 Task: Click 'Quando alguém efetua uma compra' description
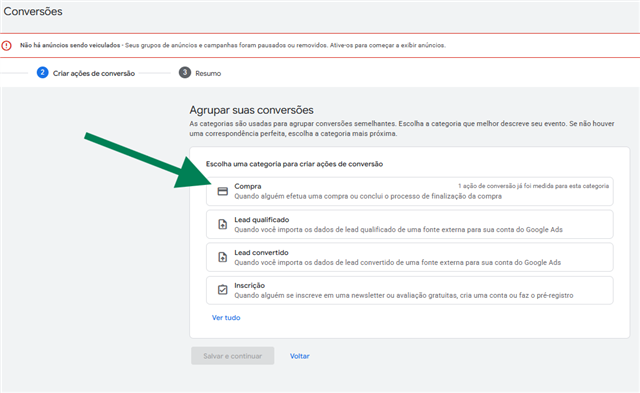click(x=368, y=196)
